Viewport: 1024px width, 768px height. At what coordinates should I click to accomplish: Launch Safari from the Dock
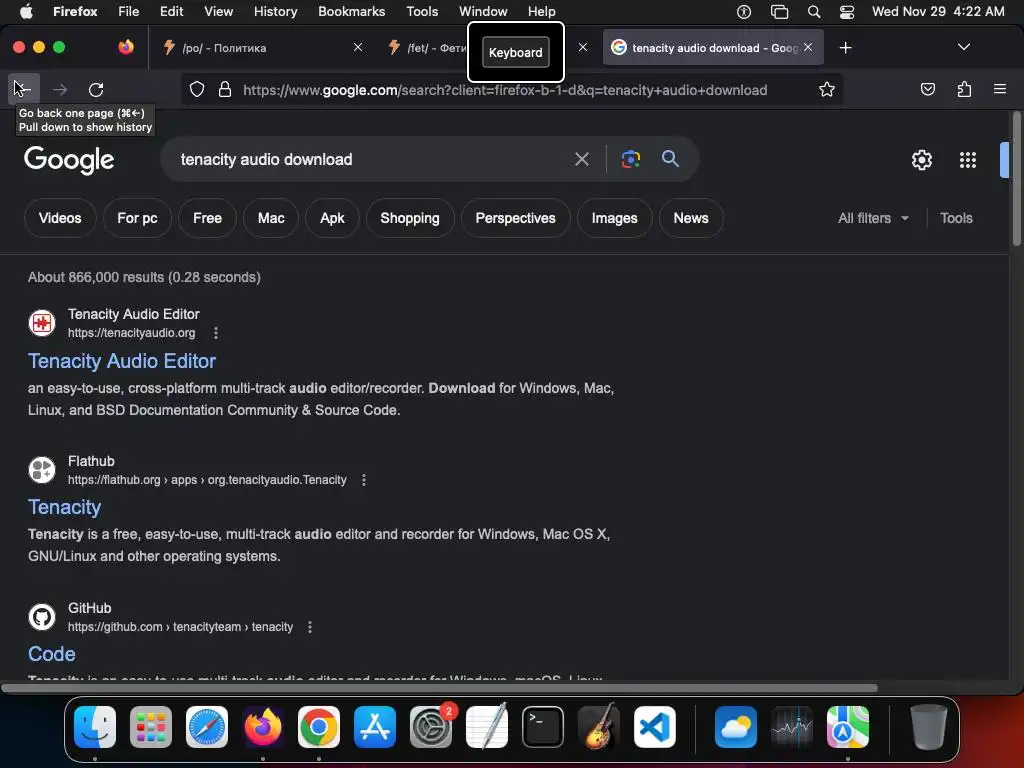click(207, 727)
